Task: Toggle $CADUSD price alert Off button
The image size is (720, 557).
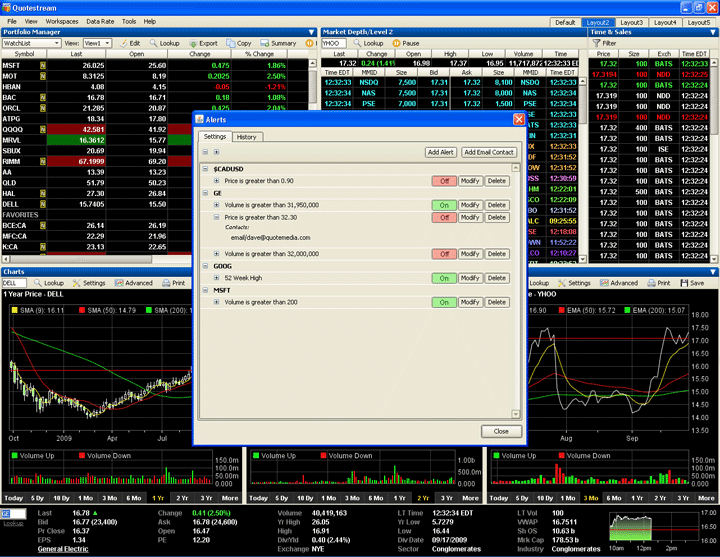Action: (x=442, y=180)
